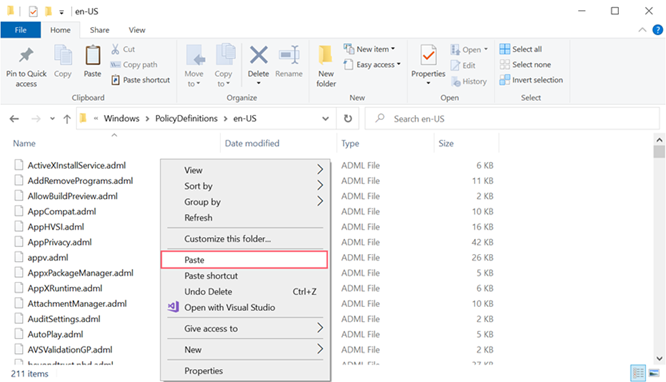Click the Paste clipboard icon in ribbon

click(x=92, y=56)
